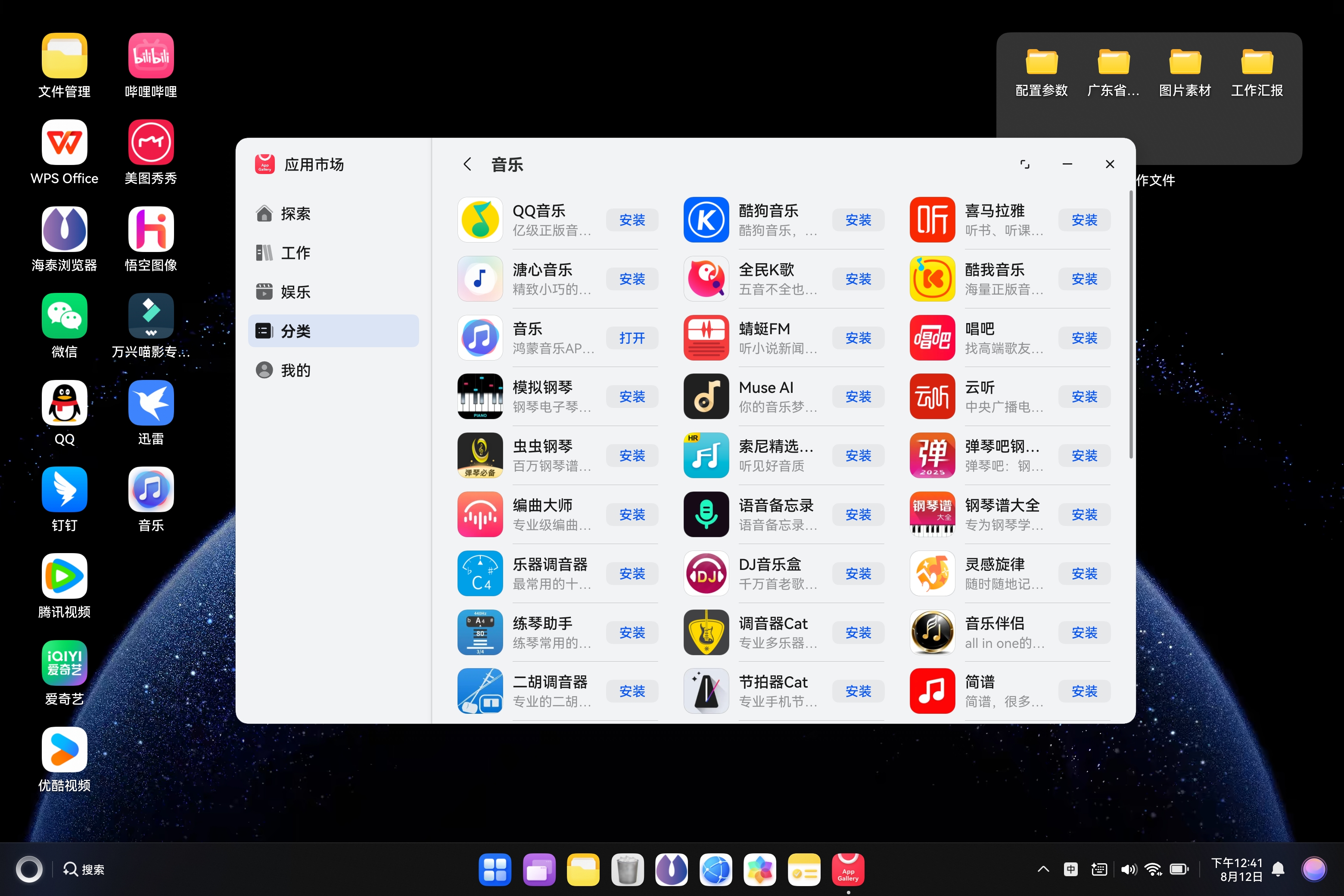Install QQ音乐
This screenshot has height=896, width=1344.
coord(632,220)
